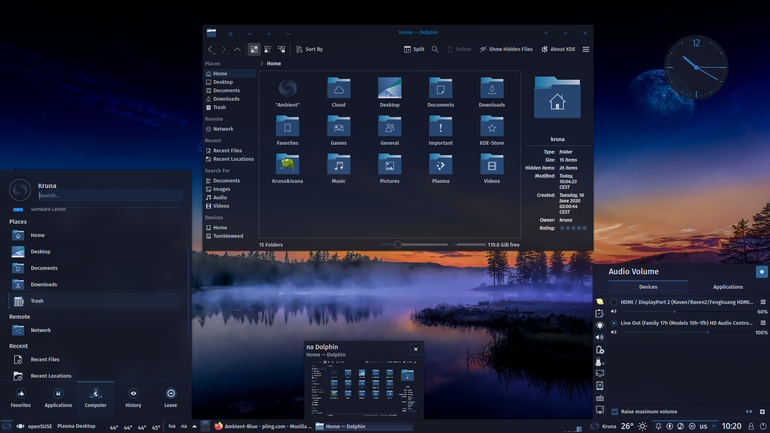770x433 pixels.
Task: Switch Dolphin to icons view mode
Action: pyautogui.click(x=254, y=49)
